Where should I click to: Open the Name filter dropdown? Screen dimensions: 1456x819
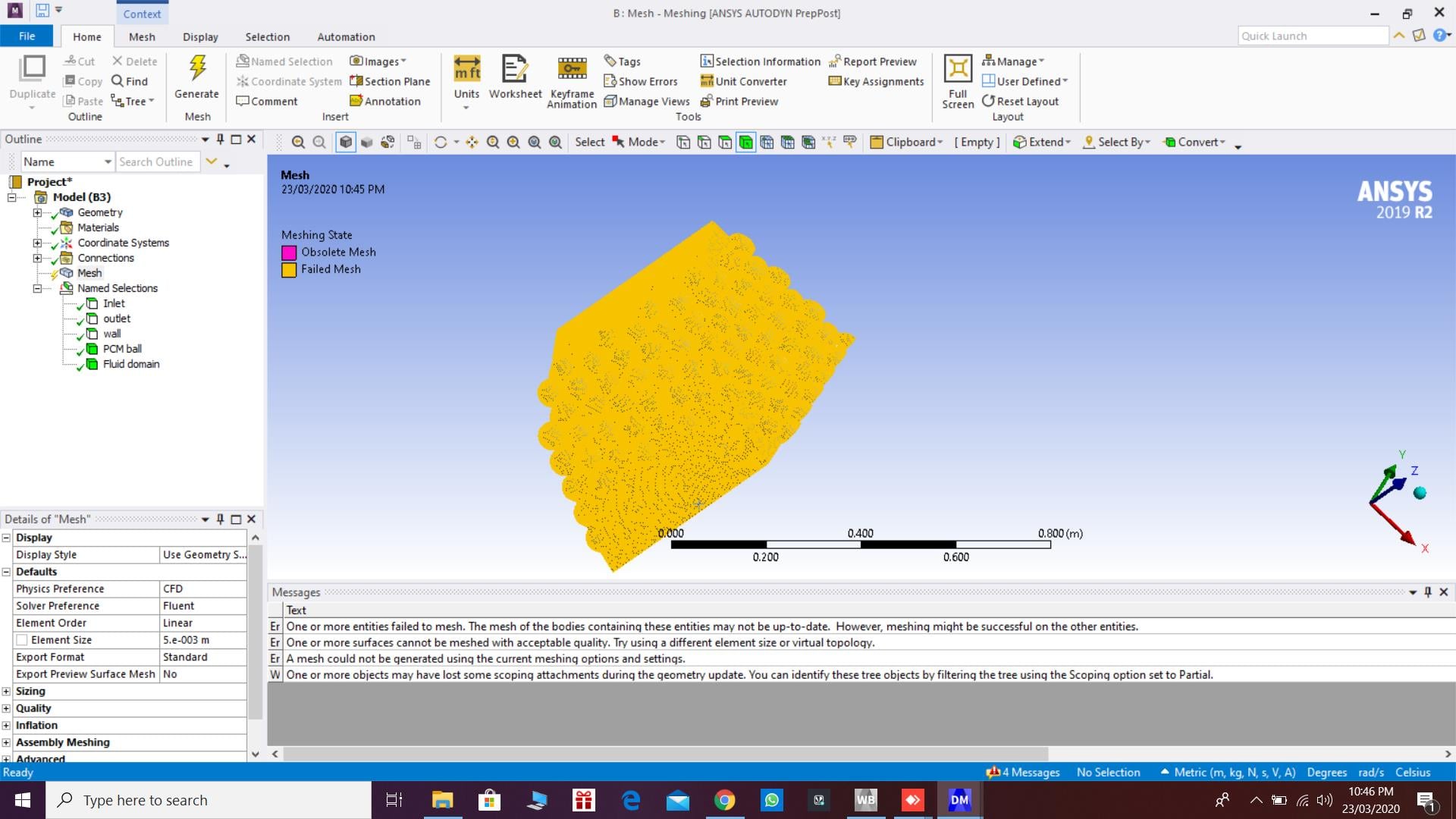(108, 162)
